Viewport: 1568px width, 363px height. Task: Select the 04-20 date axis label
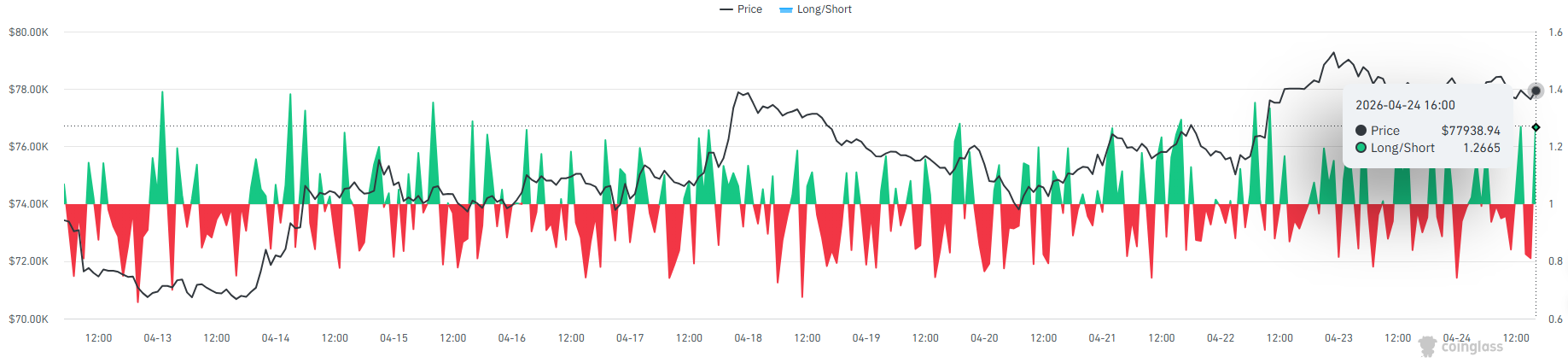tap(984, 338)
